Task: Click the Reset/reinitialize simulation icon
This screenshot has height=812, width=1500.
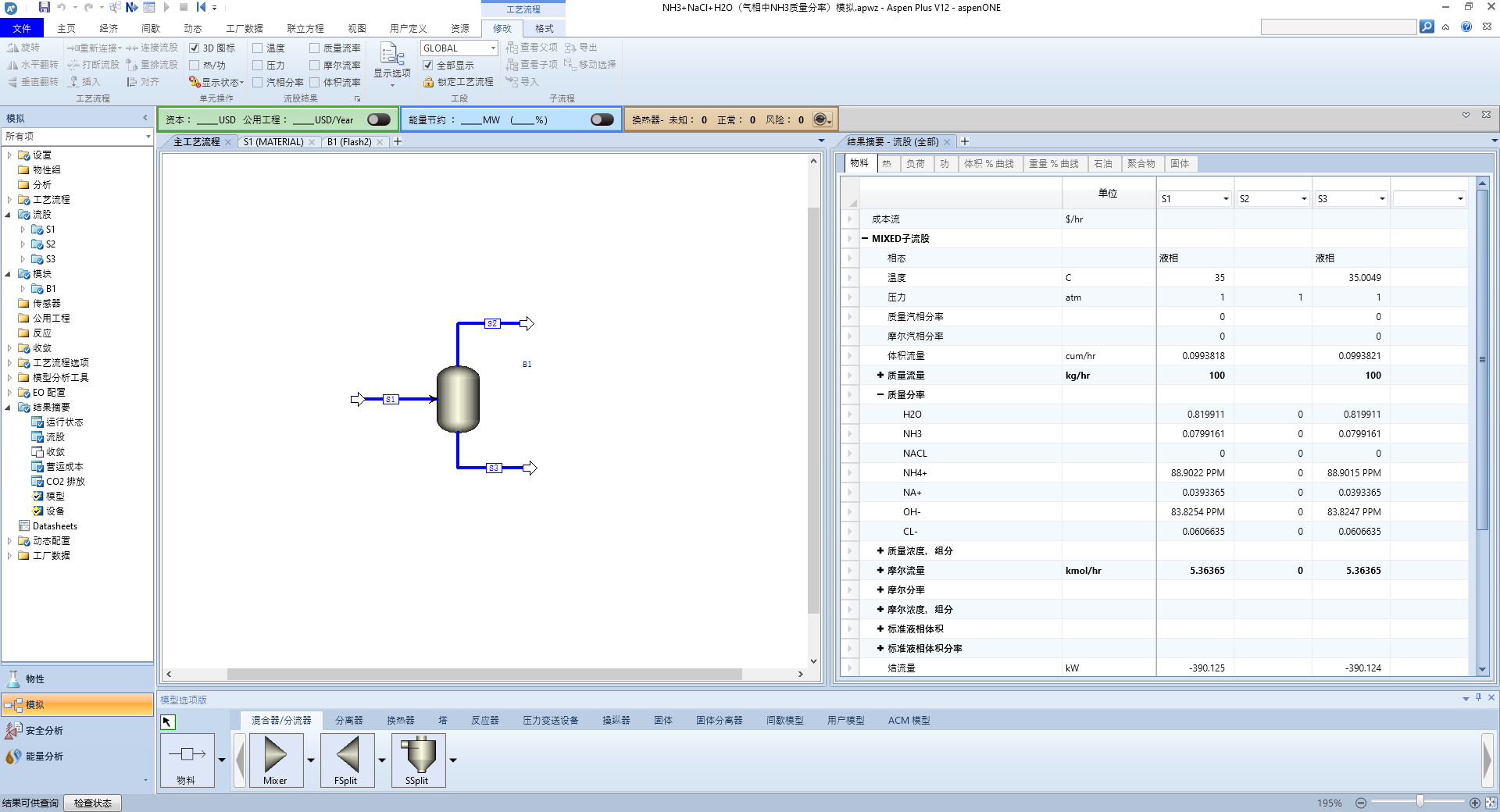Action: coord(201,7)
